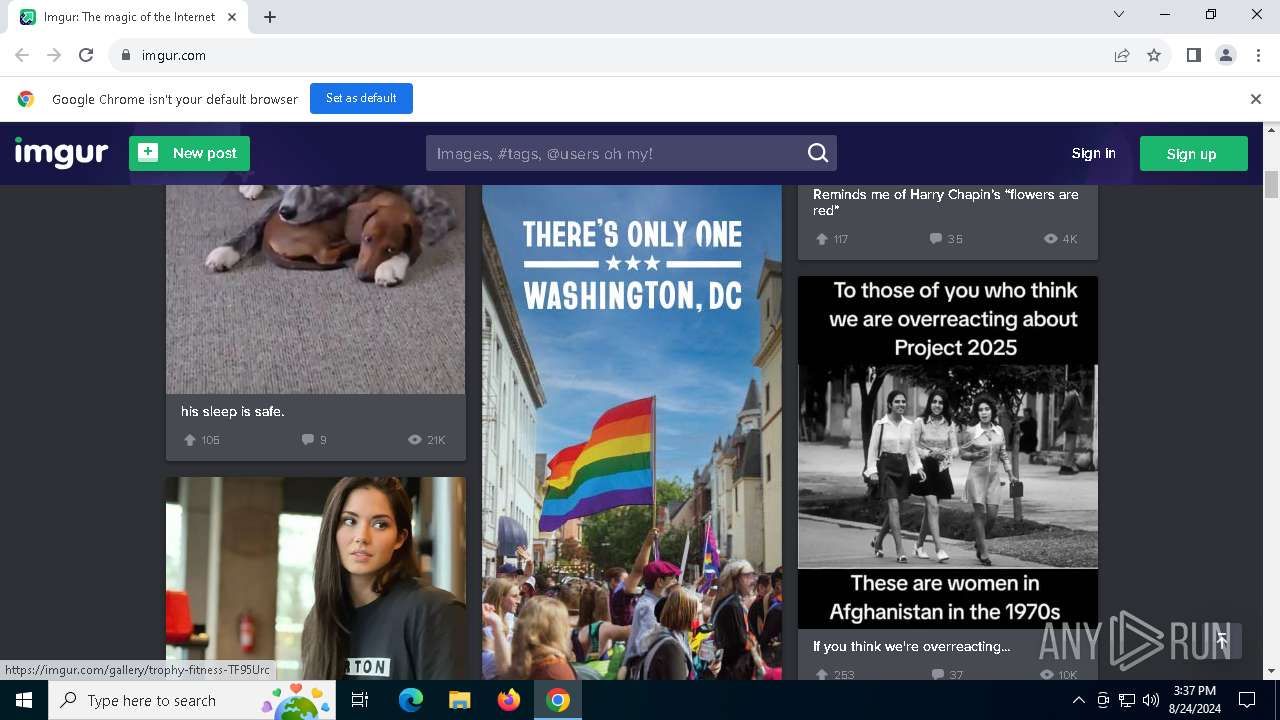
Task: Toggle Chrome side panel
Action: [x=1193, y=55]
